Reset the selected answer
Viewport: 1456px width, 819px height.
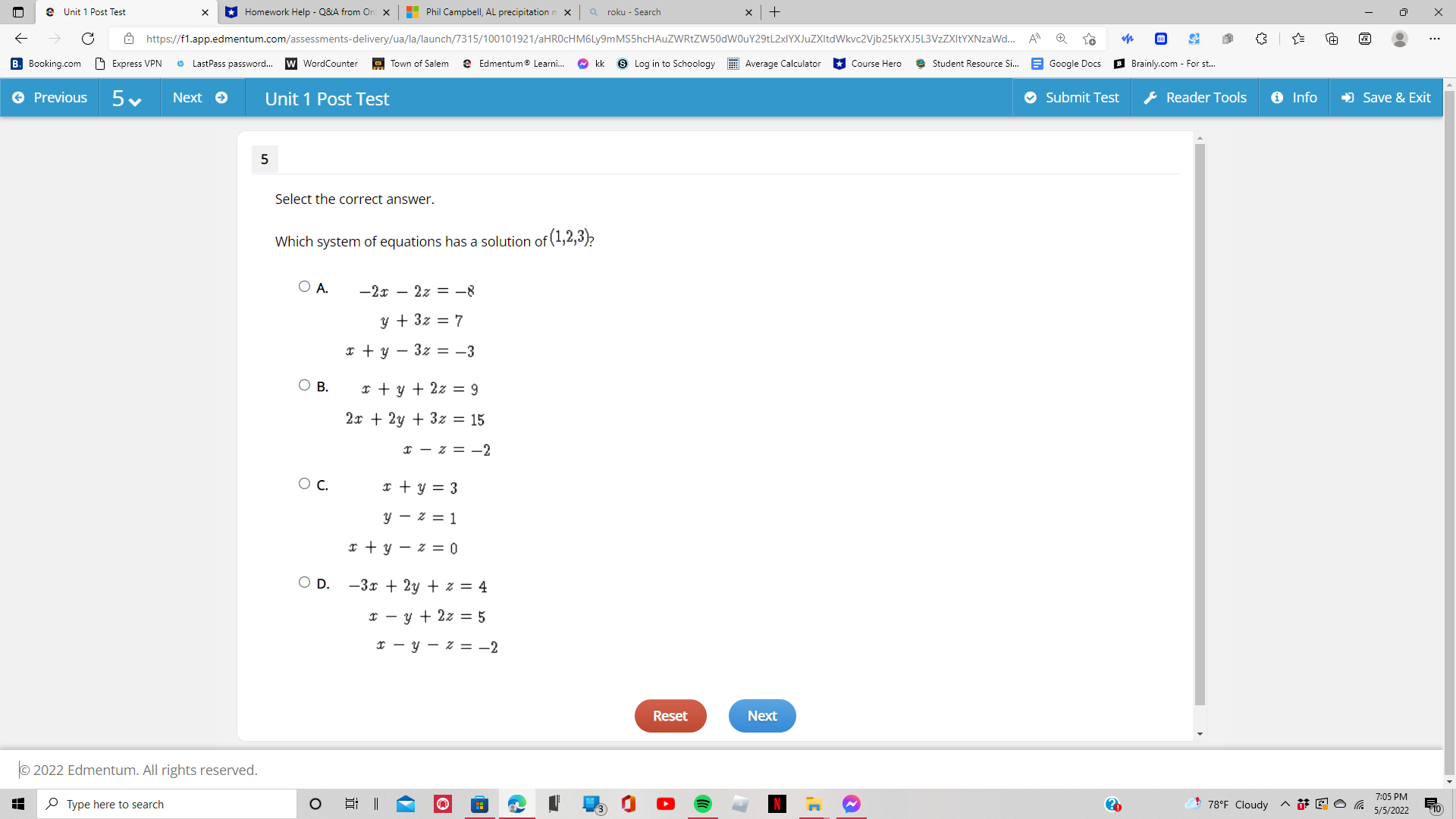click(670, 715)
